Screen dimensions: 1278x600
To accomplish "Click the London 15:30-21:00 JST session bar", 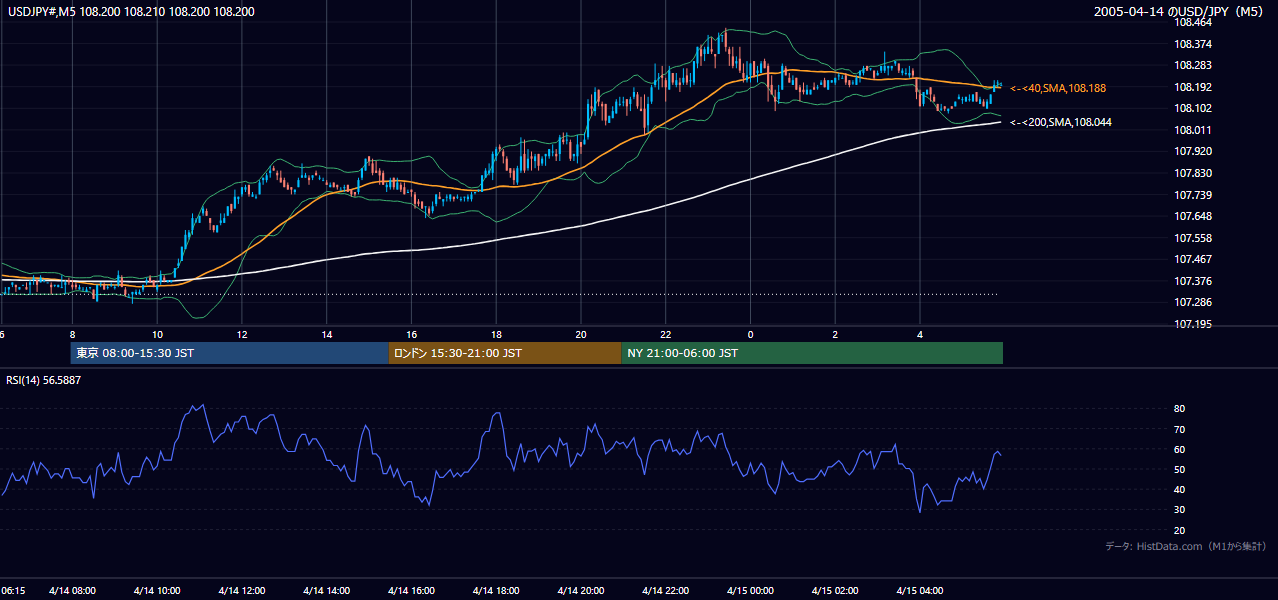I will (x=505, y=353).
